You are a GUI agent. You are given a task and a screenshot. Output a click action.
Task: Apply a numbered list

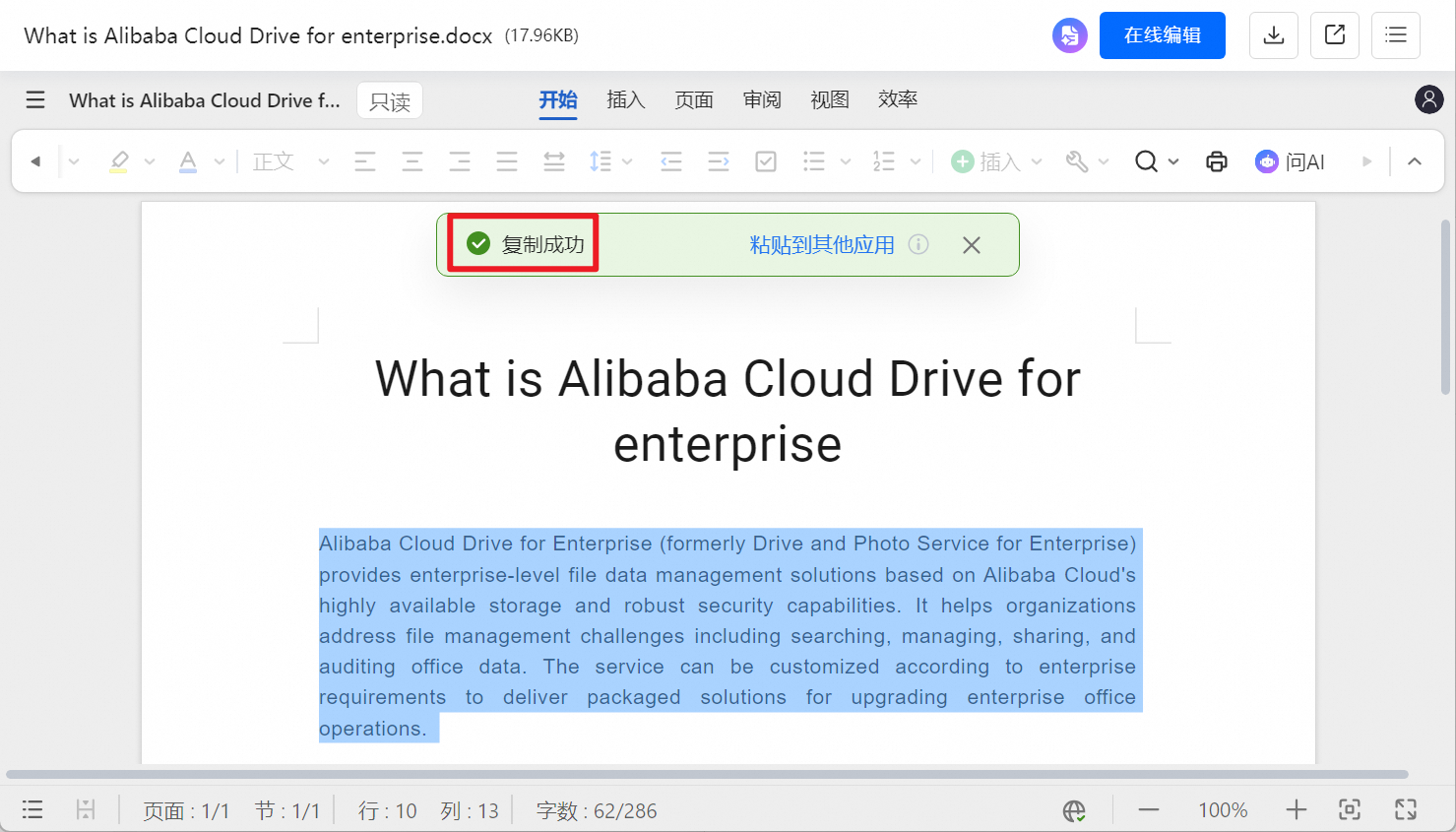(x=884, y=161)
